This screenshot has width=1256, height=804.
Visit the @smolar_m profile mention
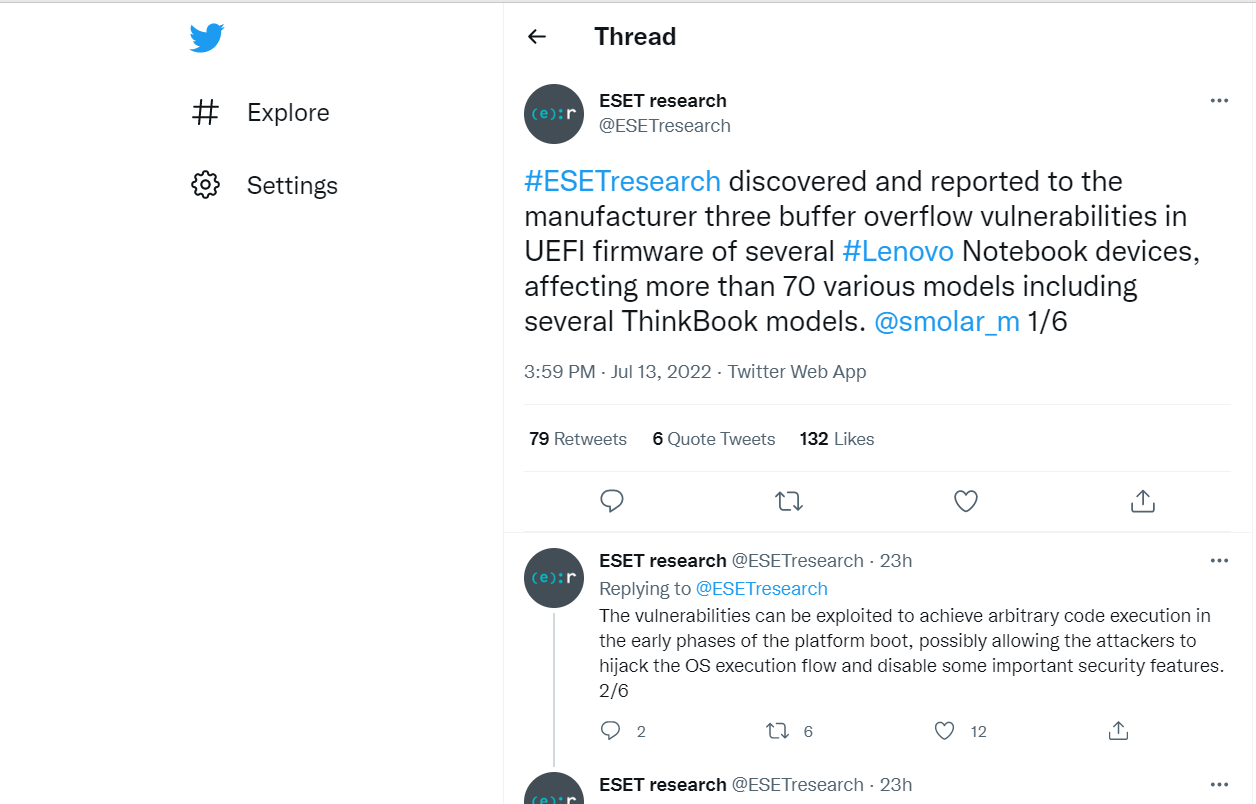coord(947,321)
